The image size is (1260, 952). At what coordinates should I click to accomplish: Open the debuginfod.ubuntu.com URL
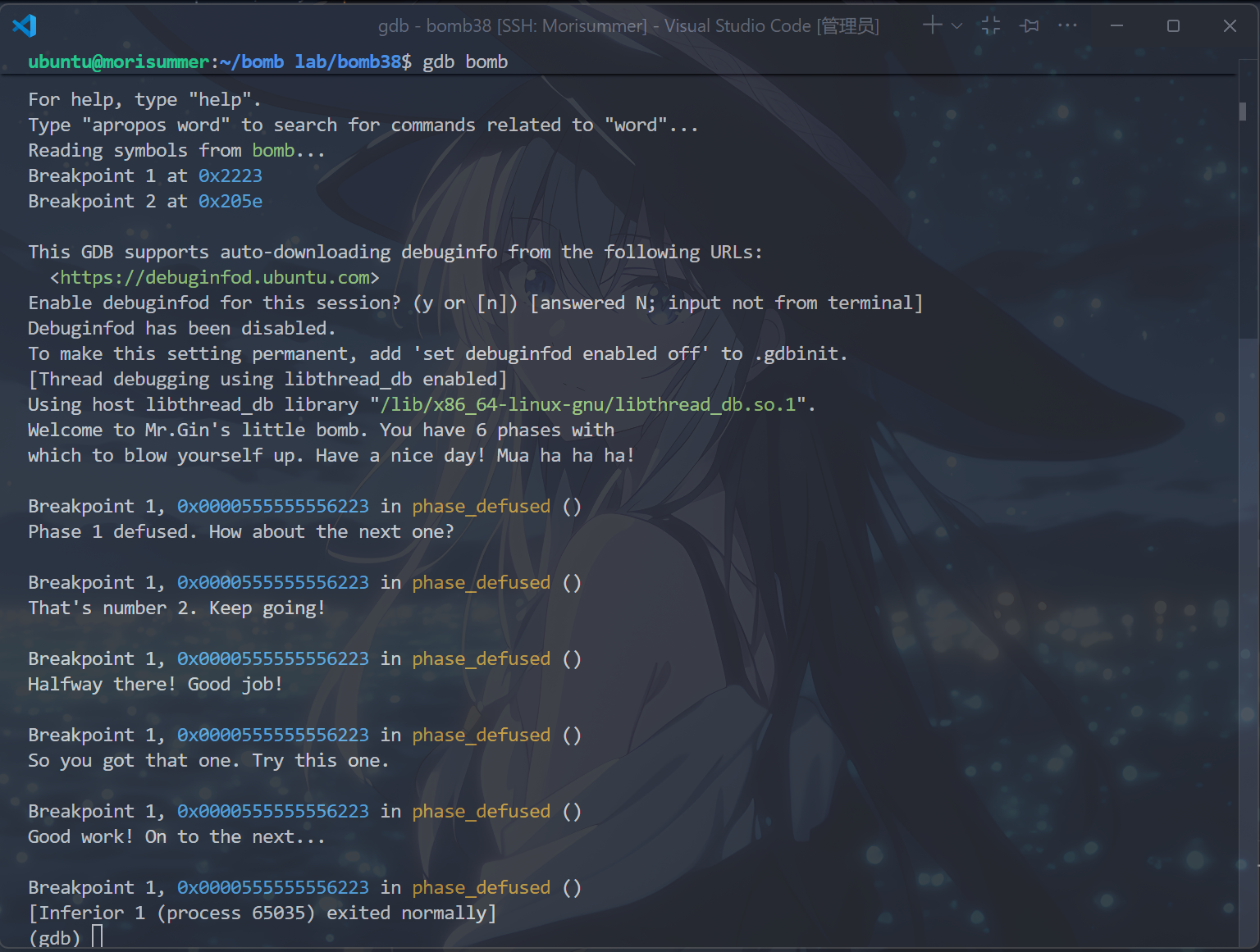tap(215, 278)
